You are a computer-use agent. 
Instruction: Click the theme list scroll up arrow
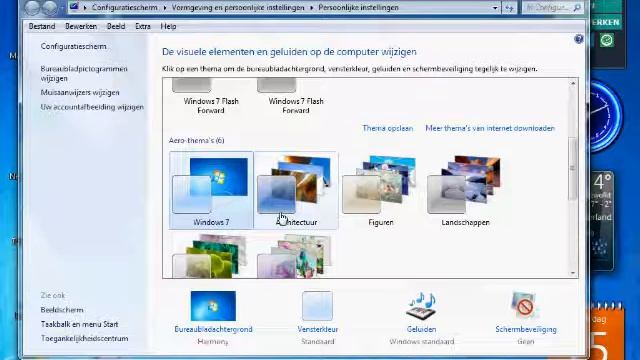[573, 83]
